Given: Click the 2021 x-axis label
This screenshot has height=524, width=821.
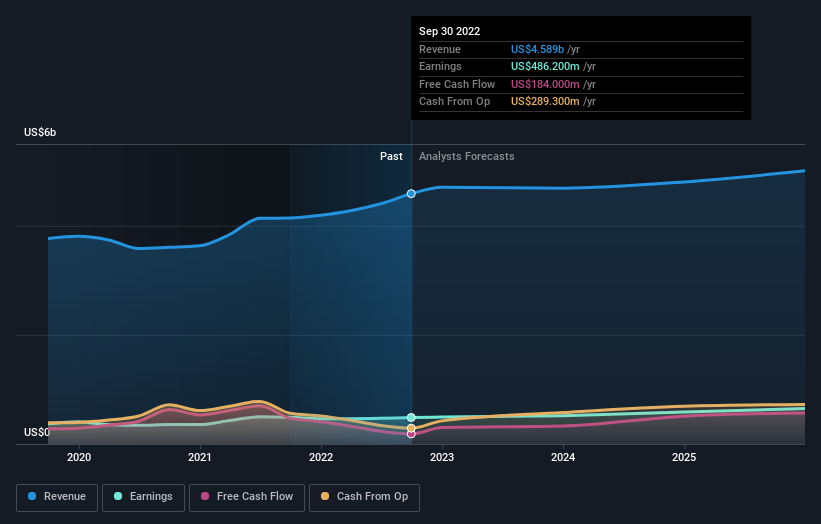Looking at the screenshot, I should coord(200,457).
